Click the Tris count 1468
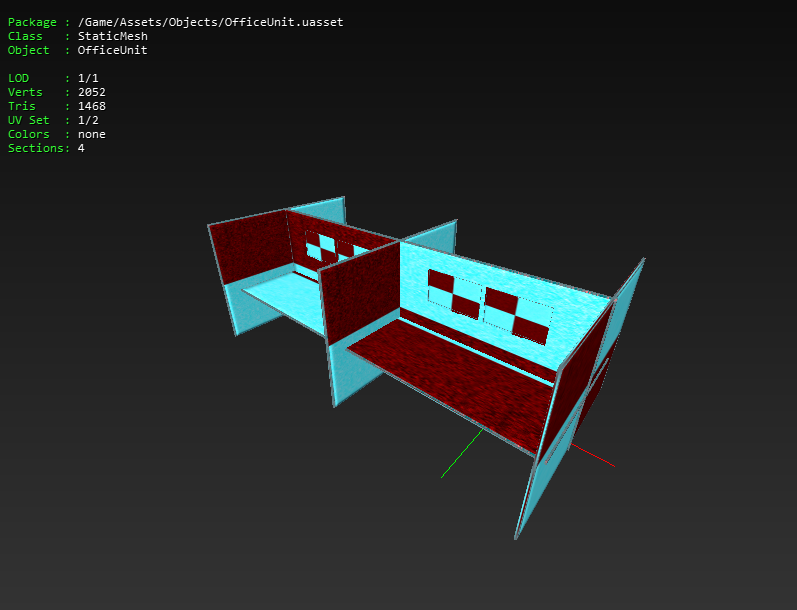Viewport: 797px width, 610px height. [x=91, y=106]
